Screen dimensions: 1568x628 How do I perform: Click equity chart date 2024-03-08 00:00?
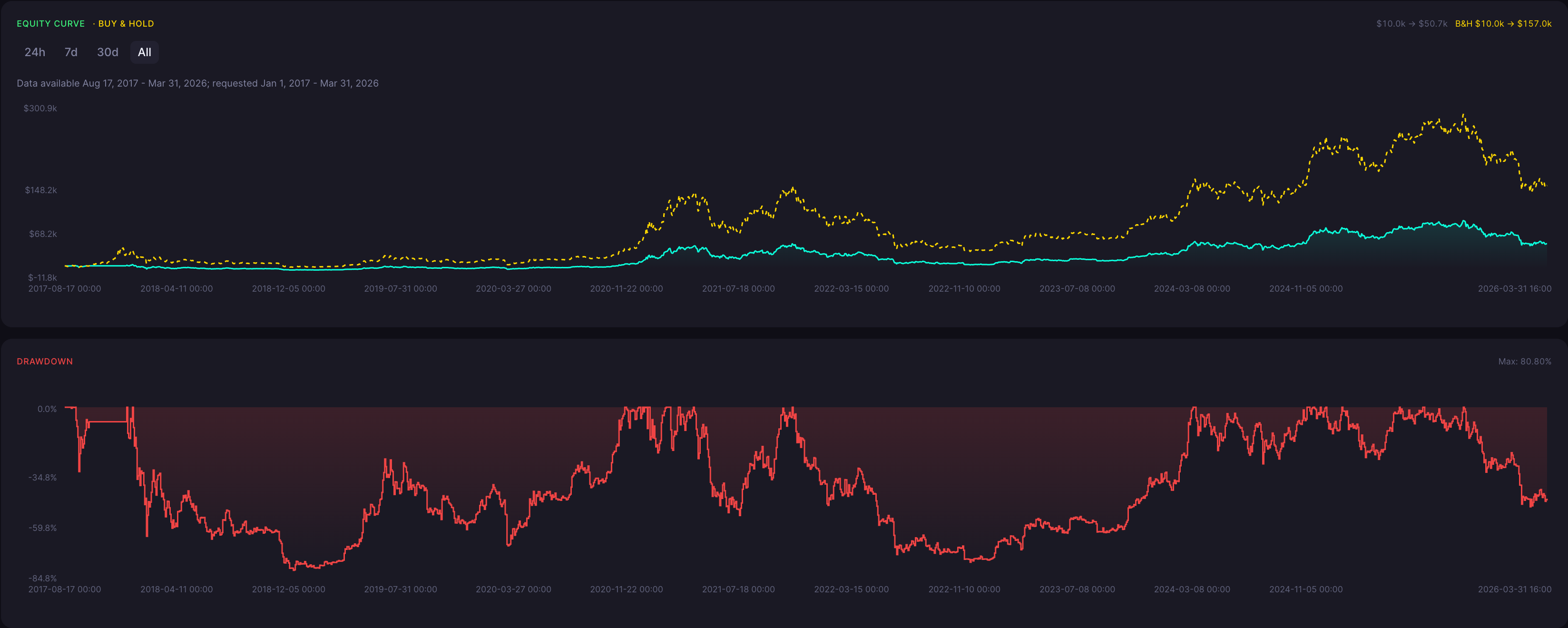[1192, 289]
